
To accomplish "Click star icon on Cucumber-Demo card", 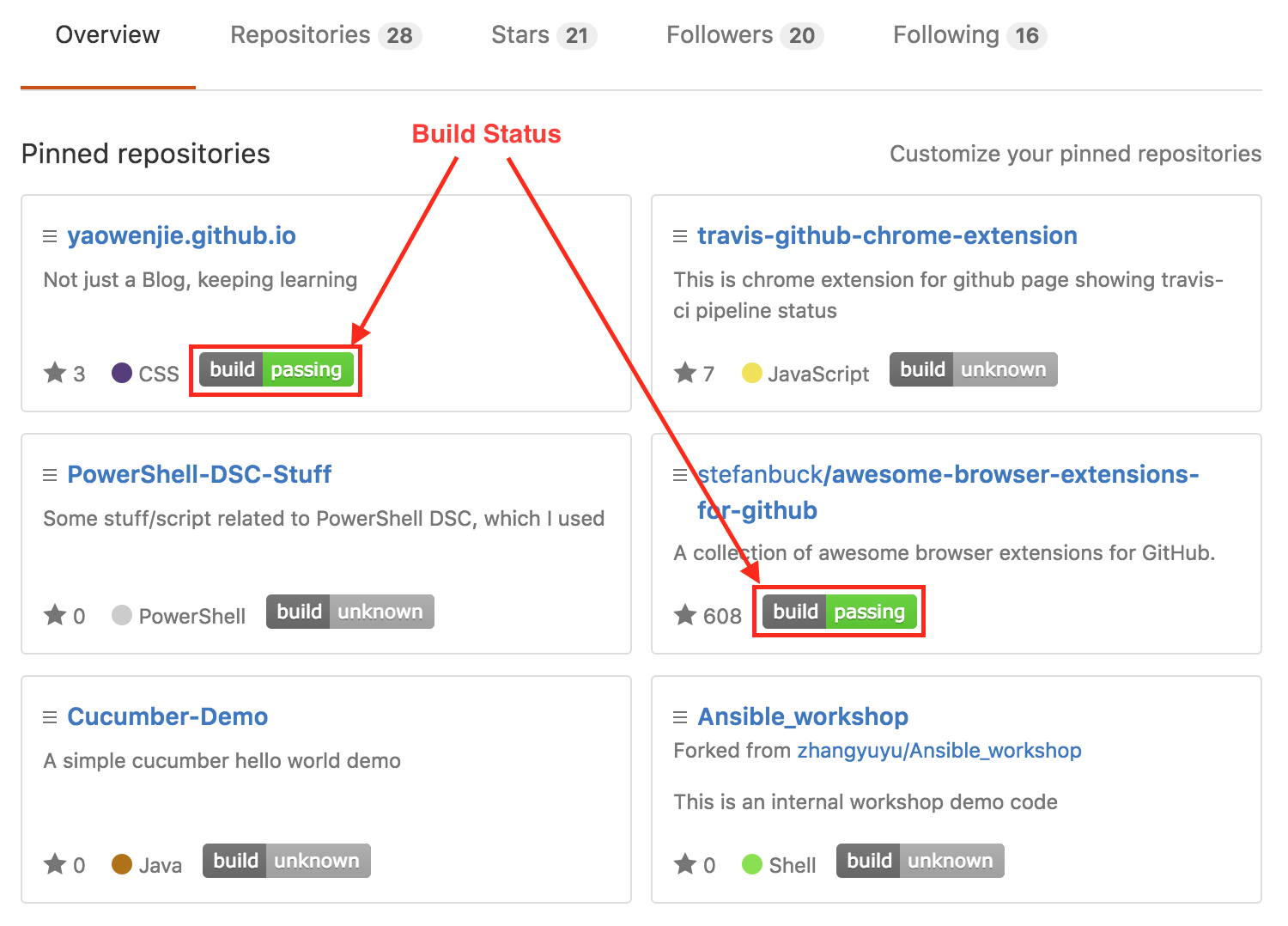I will pyautogui.click(x=55, y=863).
